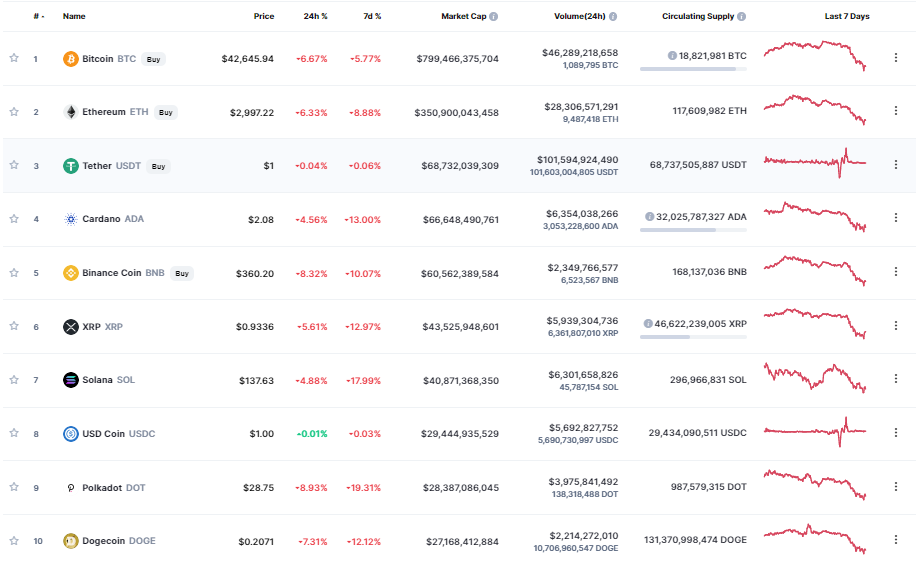917x567 pixels.
Task: Sort by Price column header
Action: pyautogui.click(x=264, y=16)
